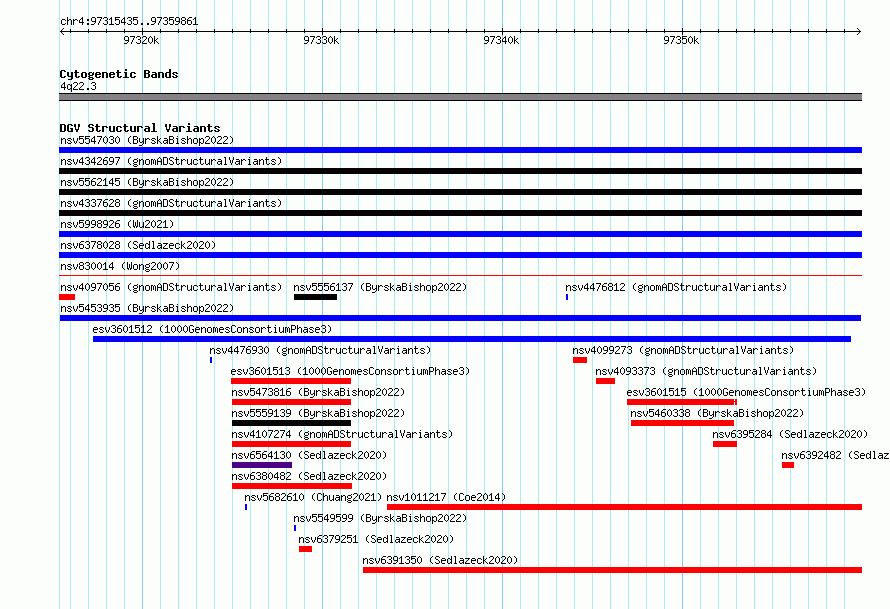Screen dimensions: 890x609
Task: Open nsv6378028 (Sedlazeck2020) variant label
Action: click(138, 245)
